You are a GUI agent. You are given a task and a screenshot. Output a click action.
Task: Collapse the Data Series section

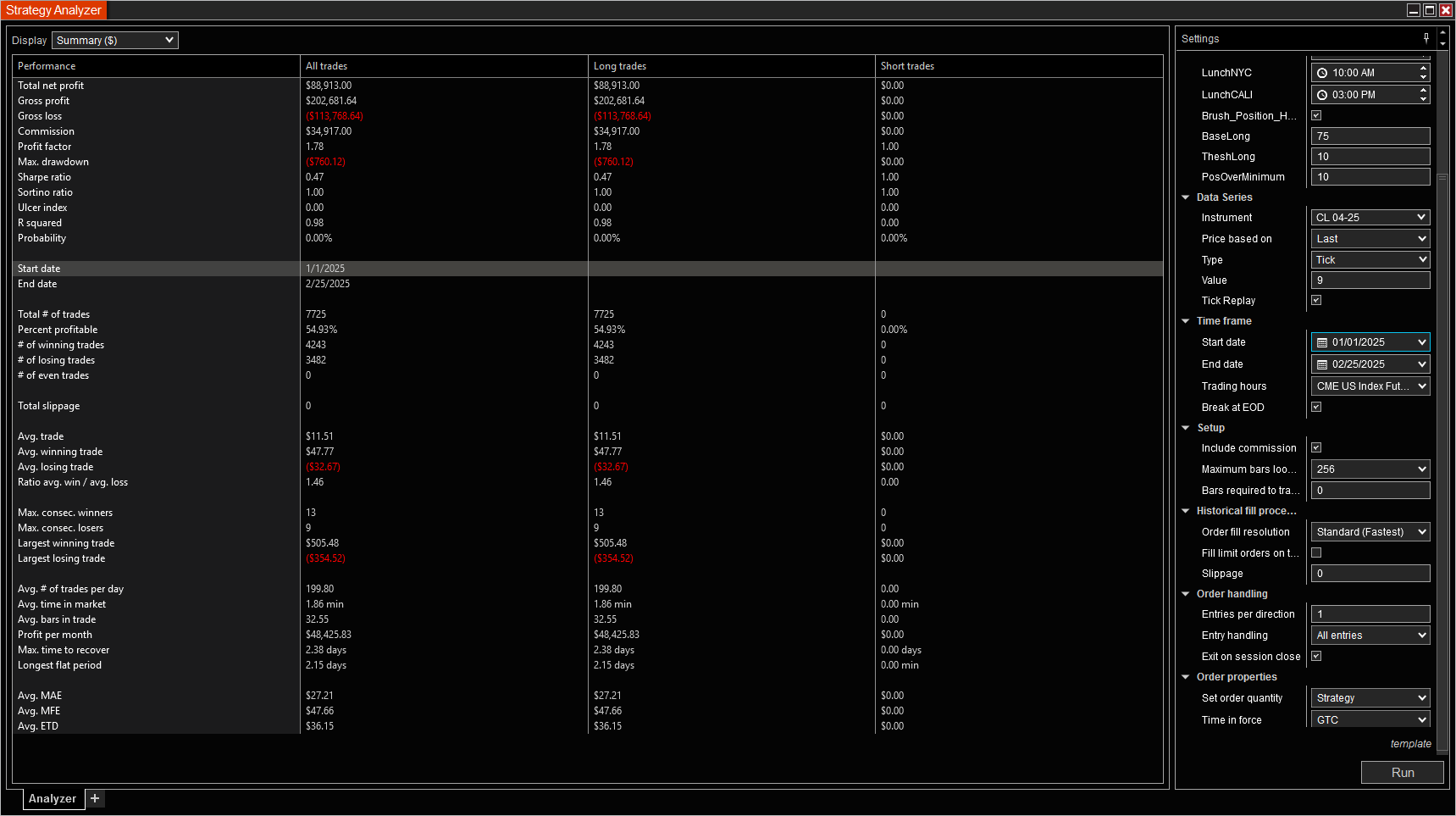[1186, 197]
